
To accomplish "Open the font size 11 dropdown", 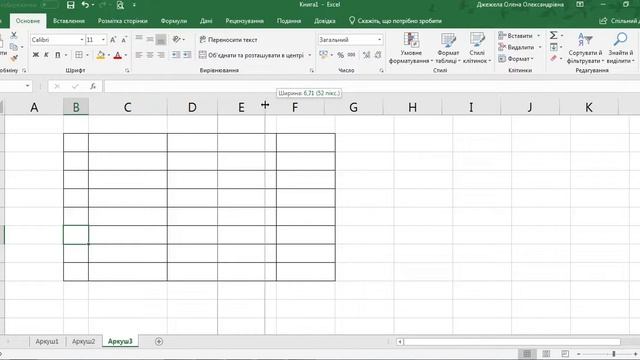I will pyautogui.click(x=103, y=40).
